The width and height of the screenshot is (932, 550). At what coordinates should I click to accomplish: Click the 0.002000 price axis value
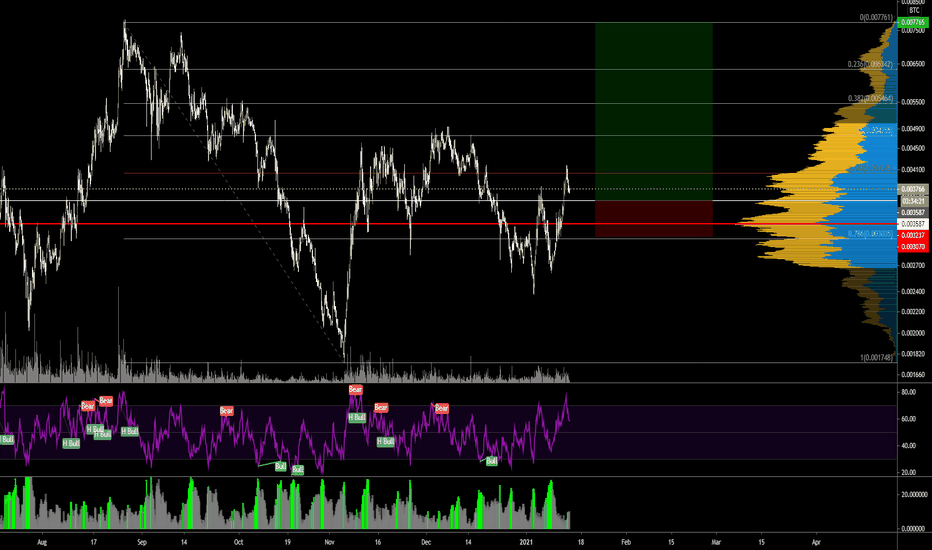point(913,333)
